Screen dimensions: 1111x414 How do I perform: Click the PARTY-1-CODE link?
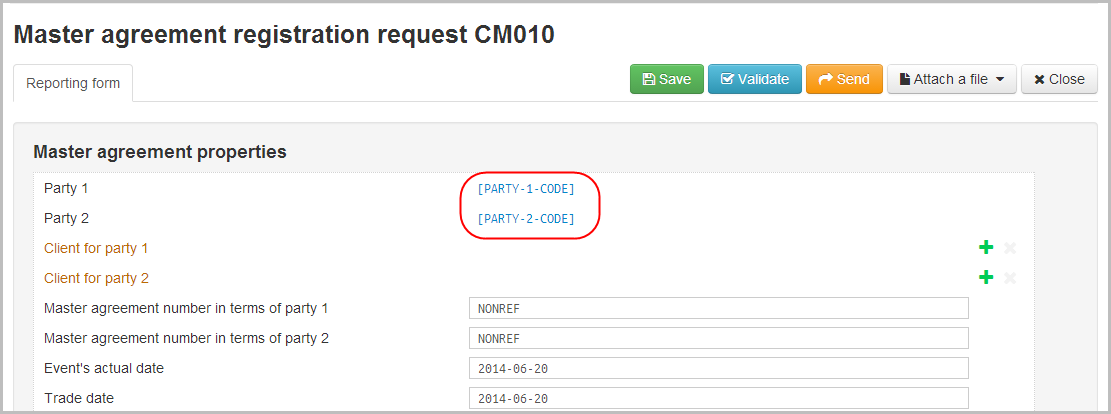coord(526,189)
